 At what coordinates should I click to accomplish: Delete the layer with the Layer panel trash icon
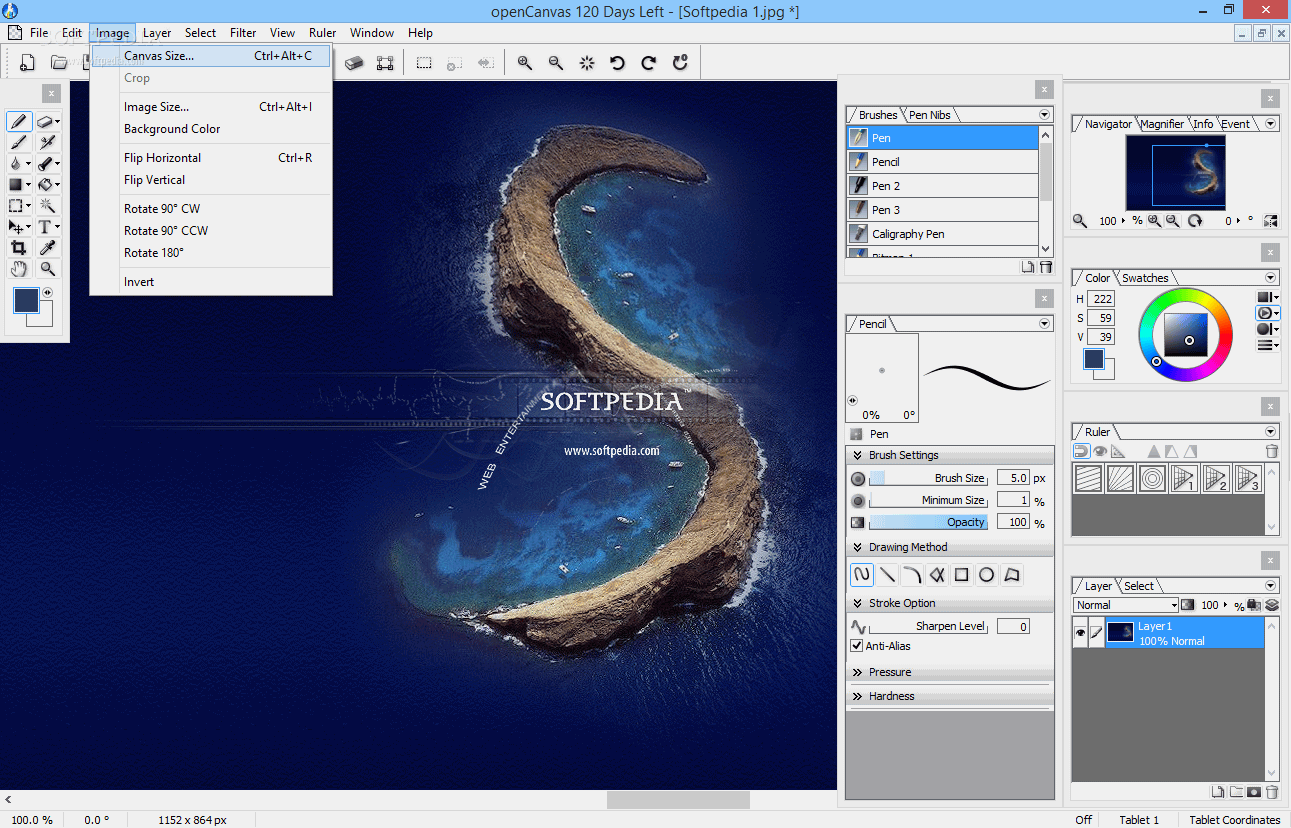(1272, 792)
